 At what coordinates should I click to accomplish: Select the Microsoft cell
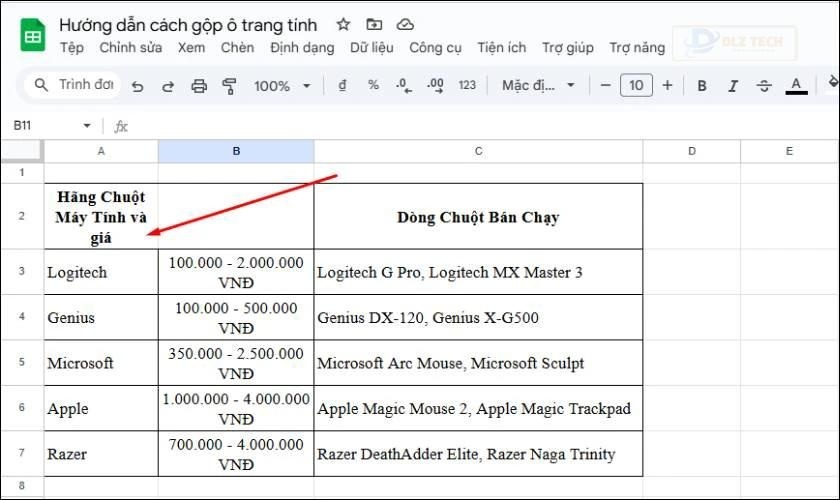click(101, 363)
